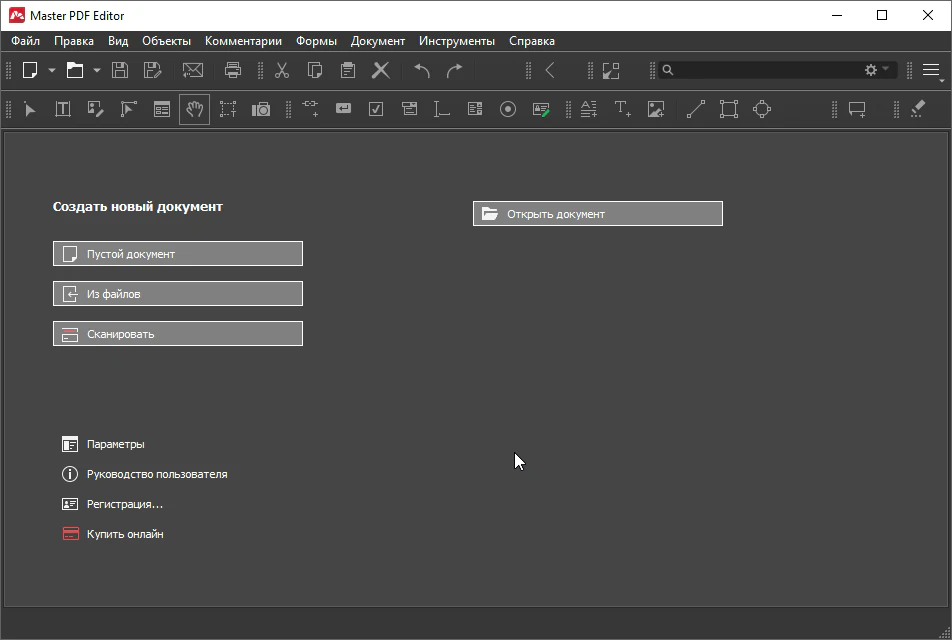
Task: Click the Из файлов button
Action: pos(178,294)
